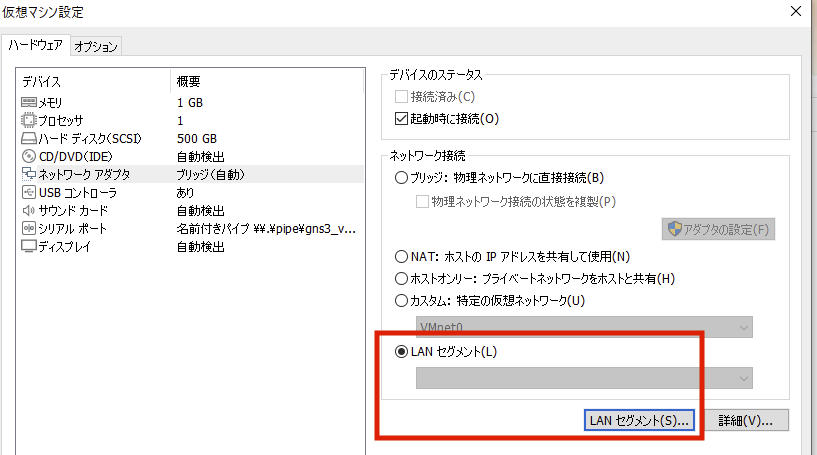This screenshot has width=817, height=455.
Task: Click the 500 GB disk summary value
Action: 197,139
